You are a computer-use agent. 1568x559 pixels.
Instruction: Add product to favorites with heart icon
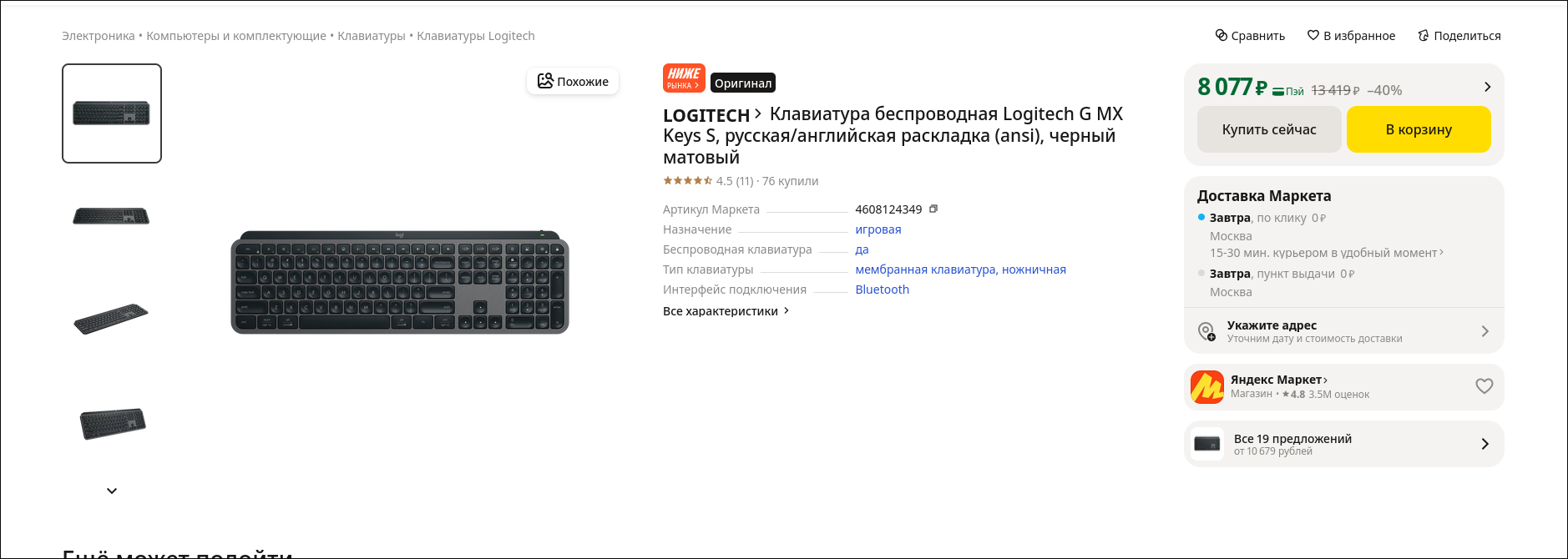click(x=1313, y=35)
